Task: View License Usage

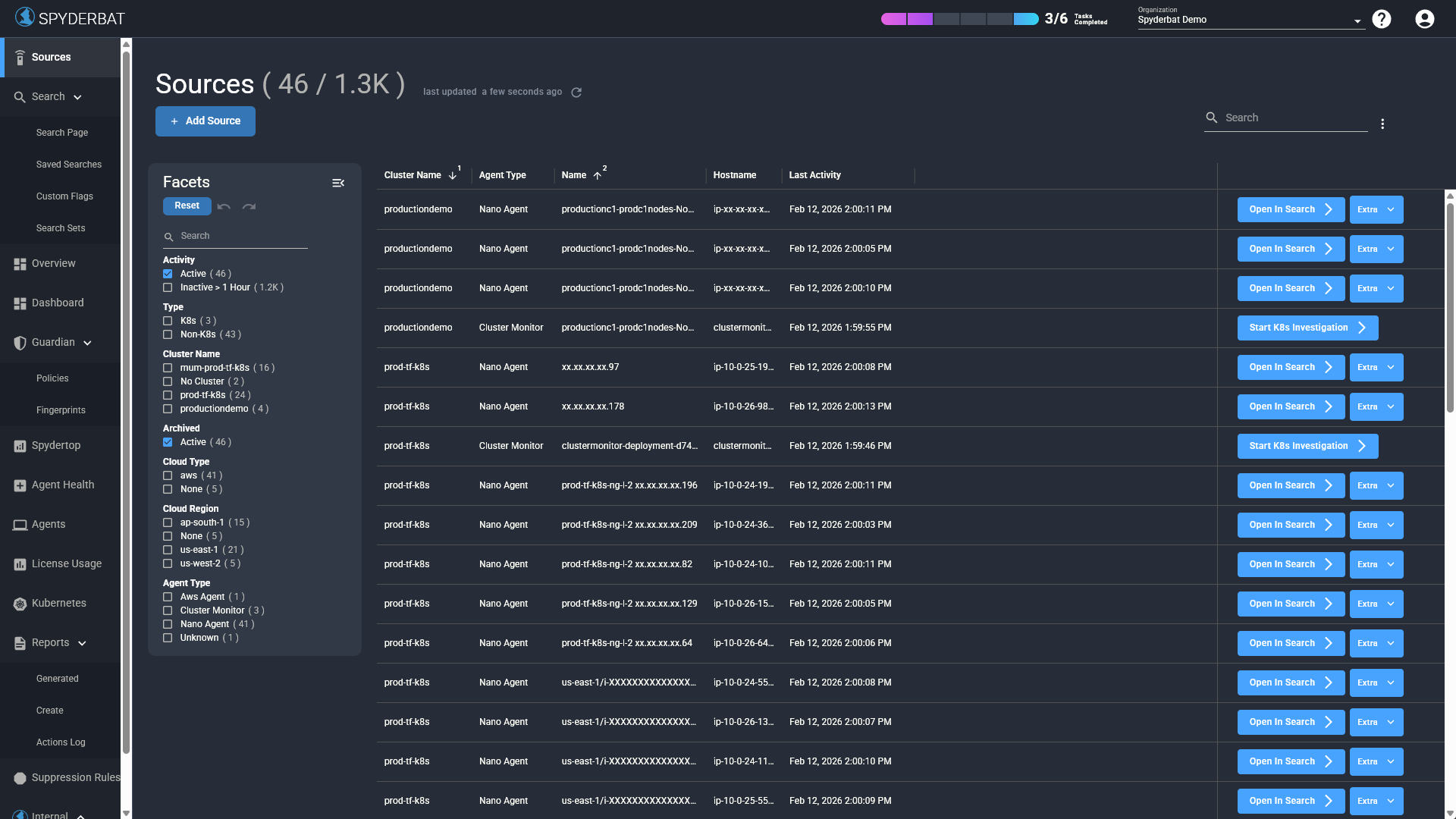Action: click(66, 563)
